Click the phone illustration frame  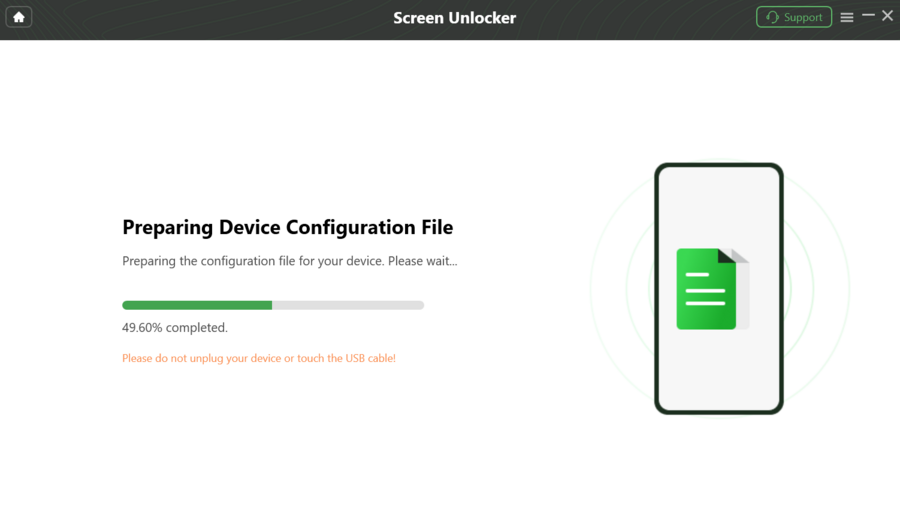pos(719,288)
